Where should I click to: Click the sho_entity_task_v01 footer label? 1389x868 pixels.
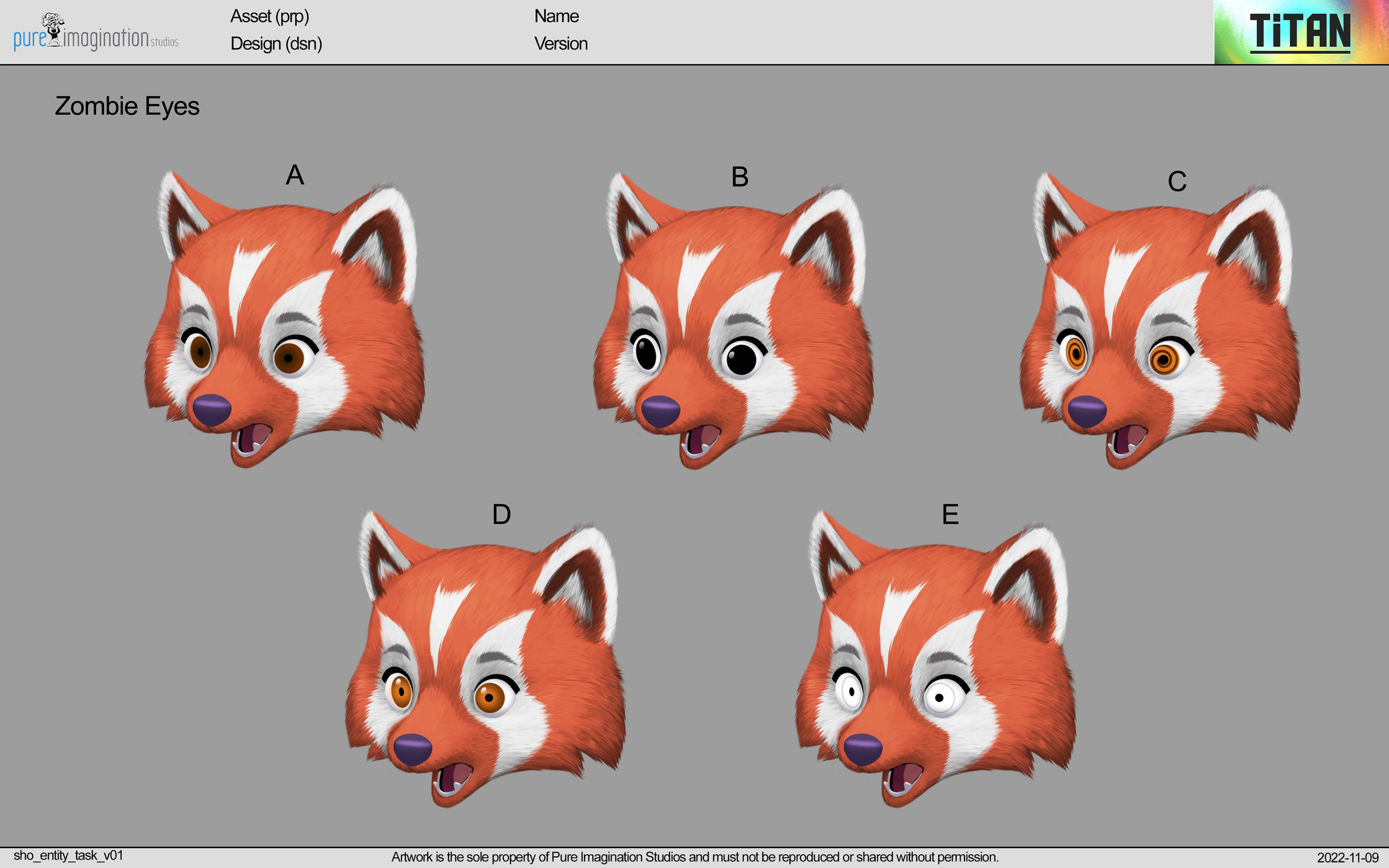[69, 852]
